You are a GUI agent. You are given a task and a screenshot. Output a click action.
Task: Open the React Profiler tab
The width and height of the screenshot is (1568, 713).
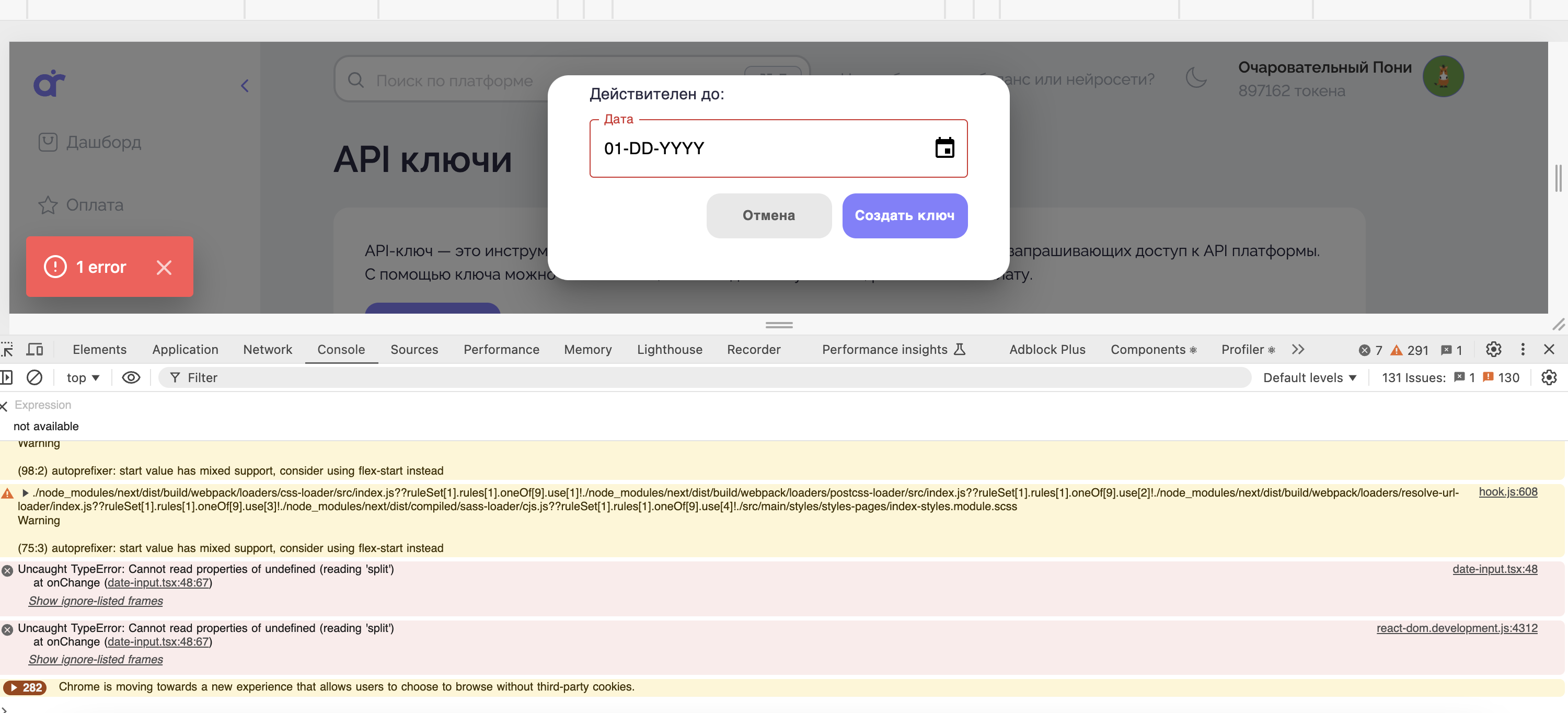point(1248,350)
